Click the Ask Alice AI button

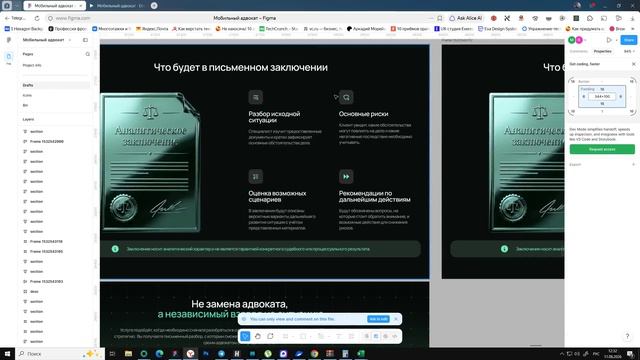tap(465, 18)
